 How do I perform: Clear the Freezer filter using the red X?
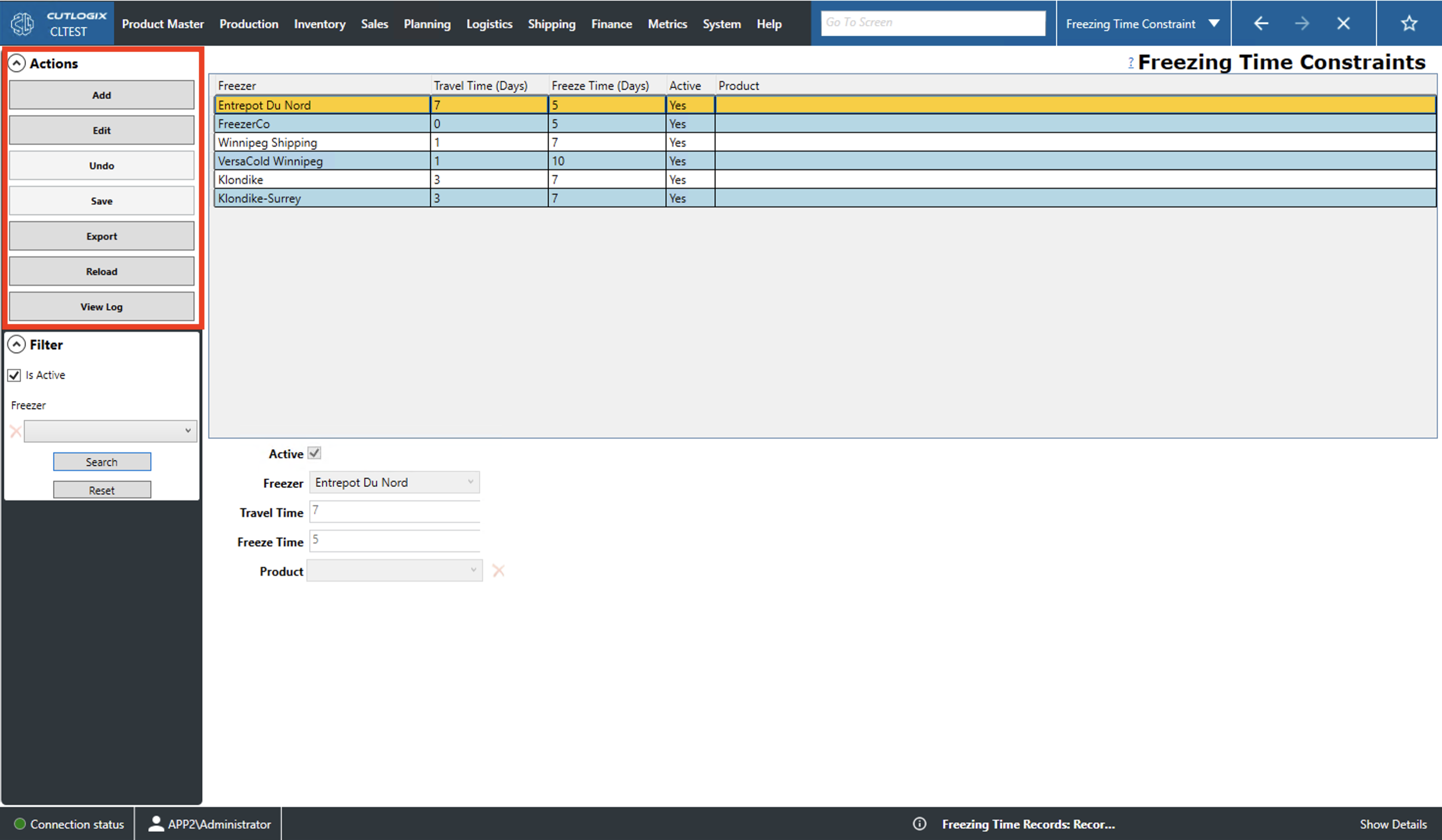click(15, 431)
